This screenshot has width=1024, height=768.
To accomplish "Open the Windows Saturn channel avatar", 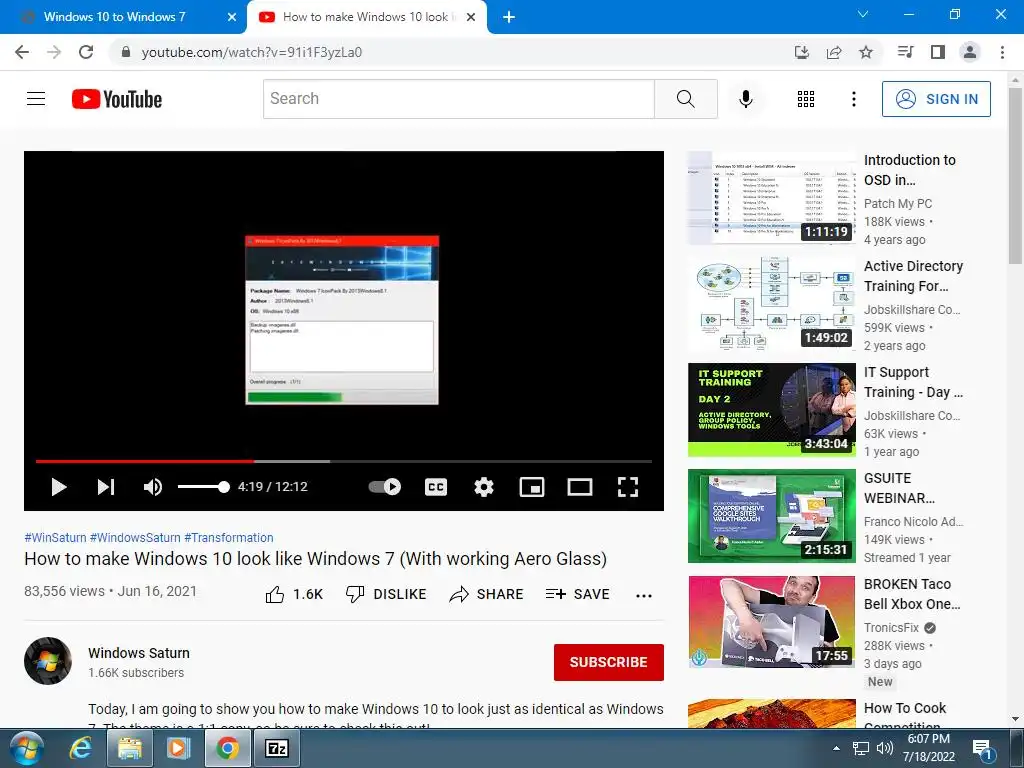I will (x=48, y=661).
